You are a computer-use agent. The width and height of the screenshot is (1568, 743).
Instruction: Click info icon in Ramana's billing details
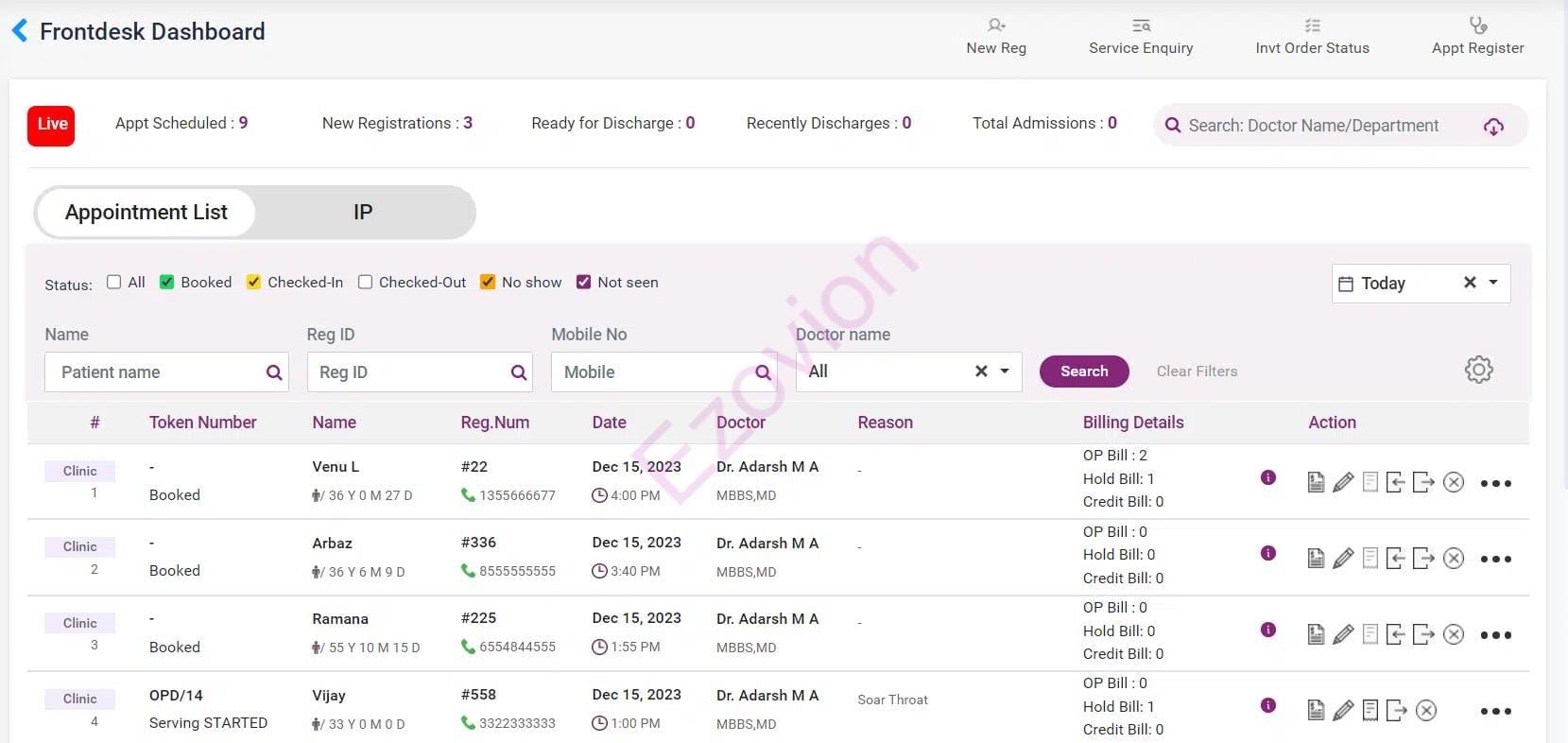coord(1268,630)
